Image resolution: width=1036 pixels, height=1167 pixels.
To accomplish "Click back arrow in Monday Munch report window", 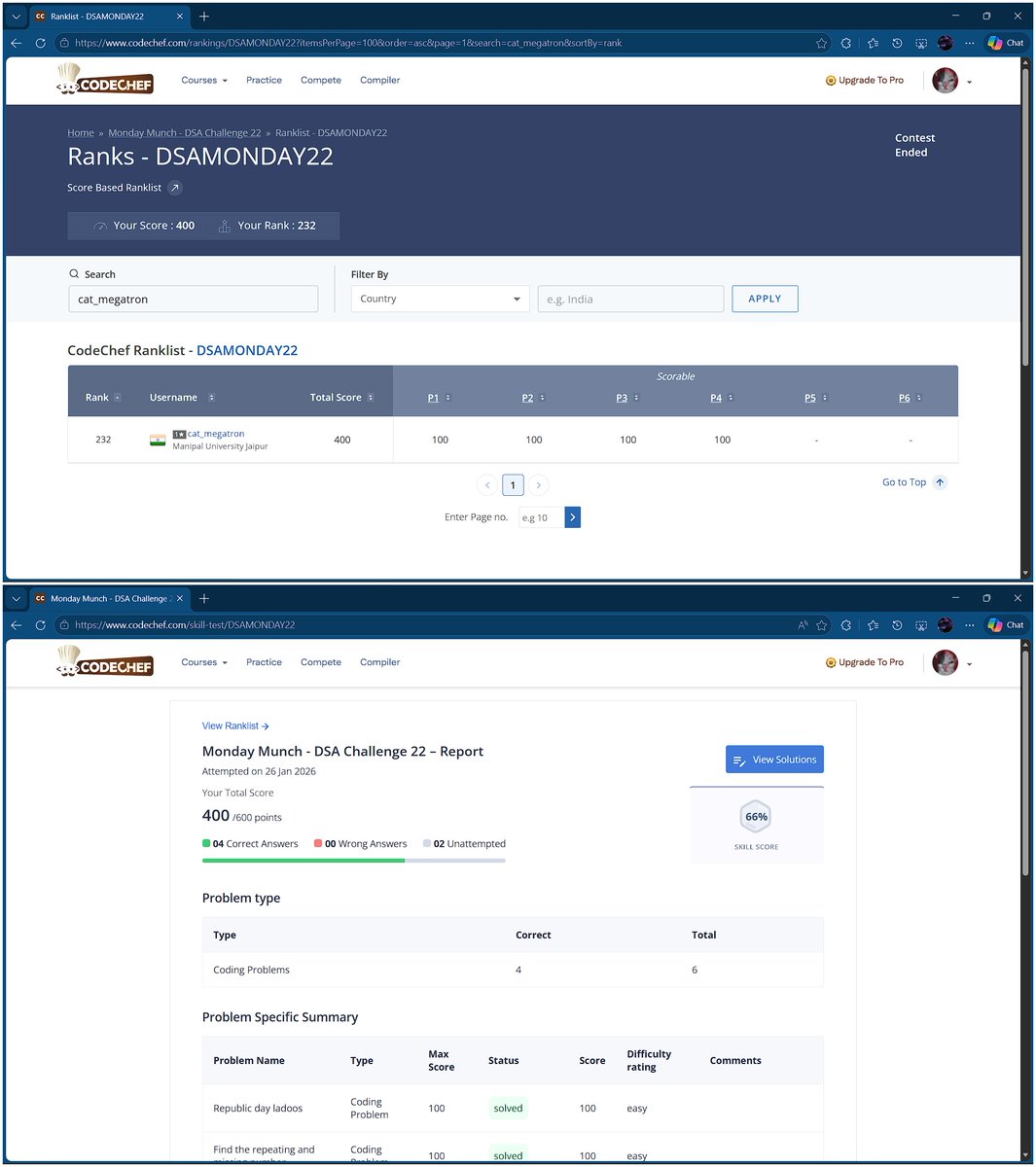I will pos(16,625).
